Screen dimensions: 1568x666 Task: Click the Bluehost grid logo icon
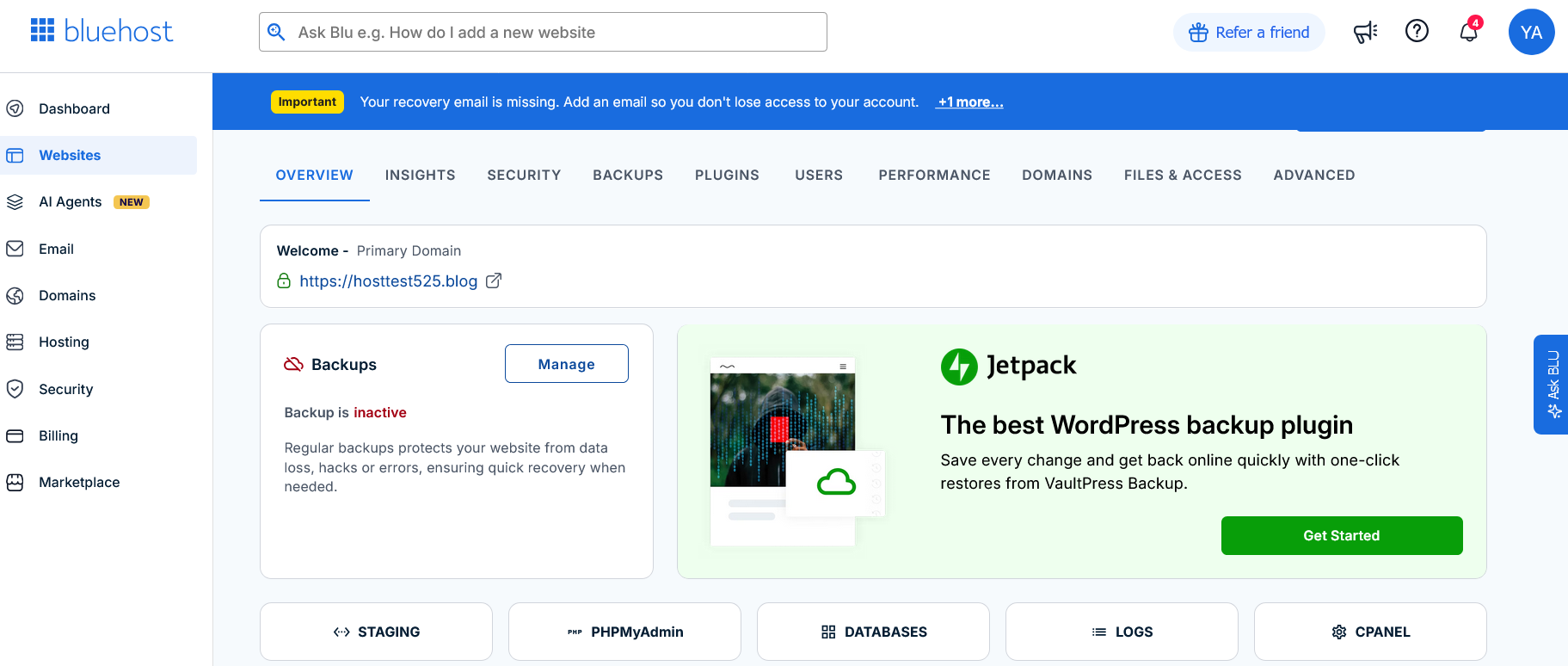click(x=42, y=30)
